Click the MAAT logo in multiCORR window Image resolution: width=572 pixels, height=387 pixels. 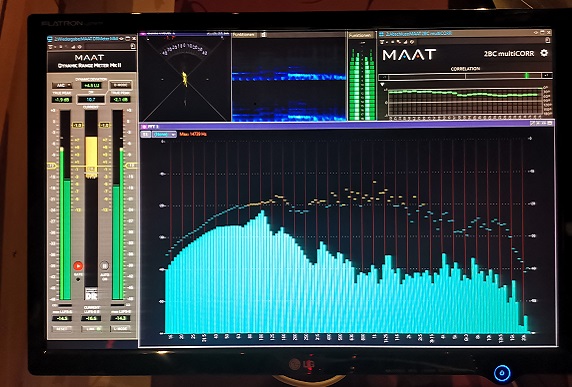tap(409, 55)
